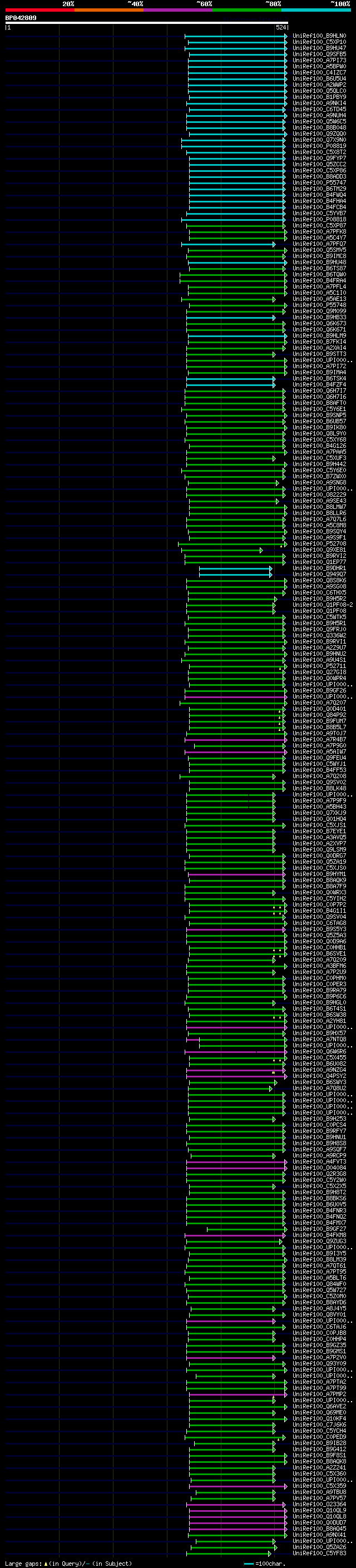Click magenta alignment bar of UniRef100_A5AIW7

point(235,752)
